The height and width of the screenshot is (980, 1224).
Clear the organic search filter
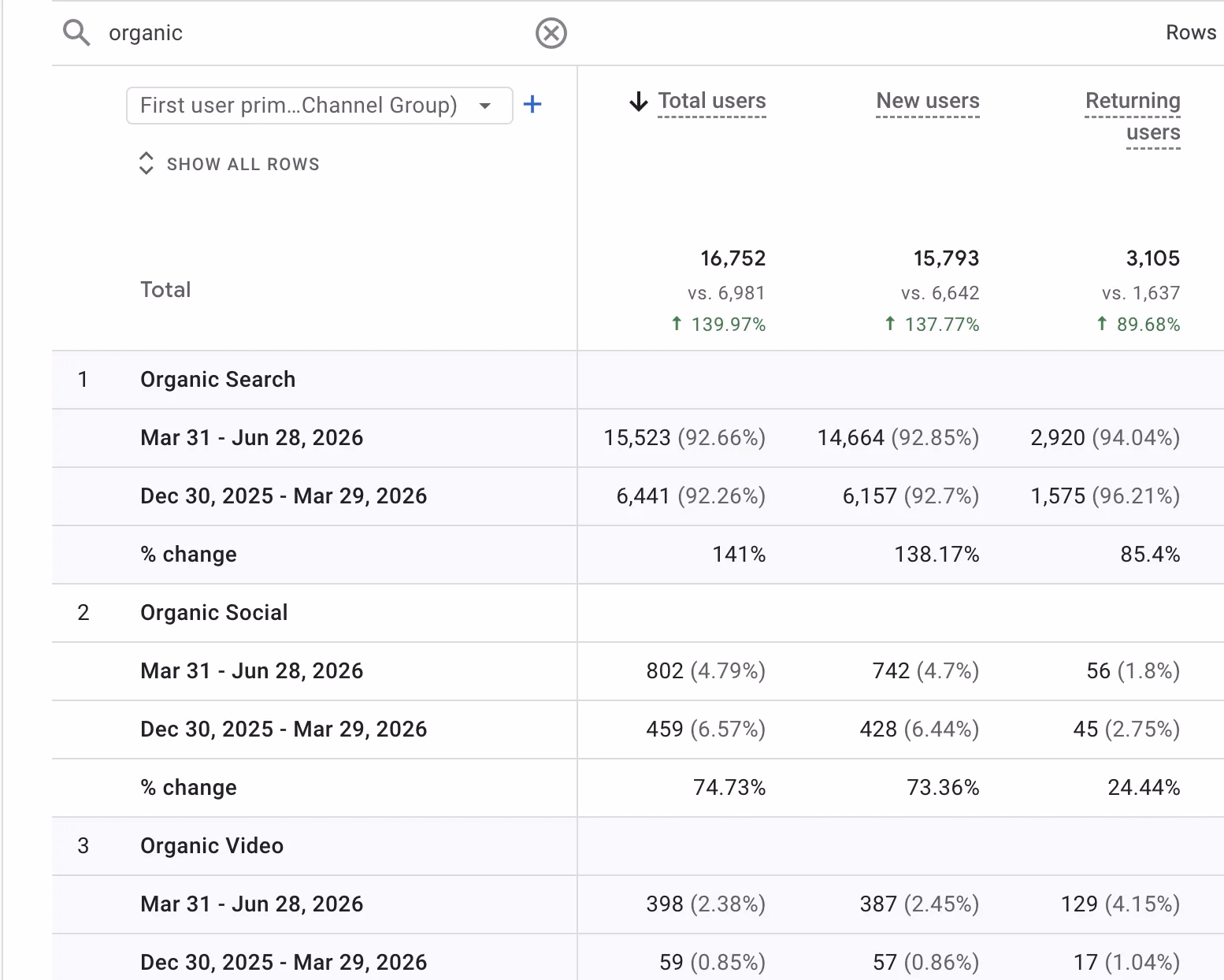click(551, 33)
